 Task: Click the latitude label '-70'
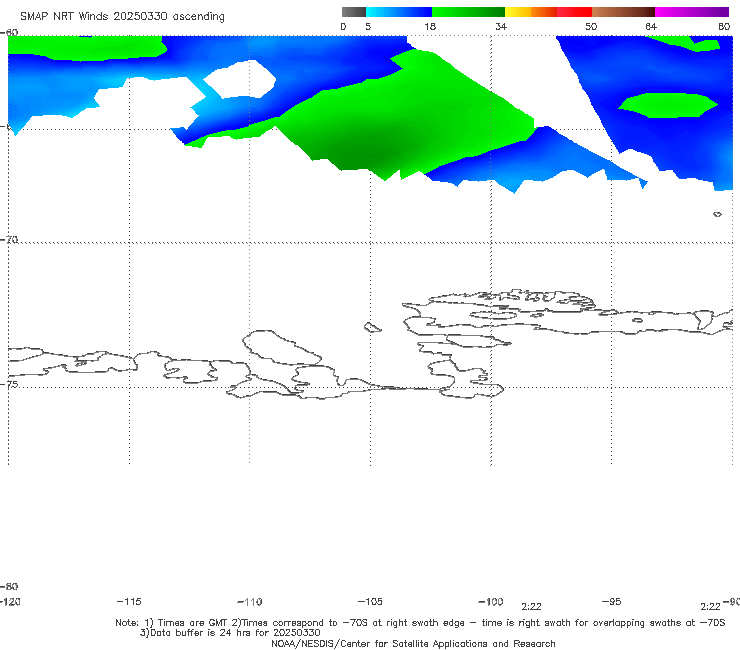[9, 240]
